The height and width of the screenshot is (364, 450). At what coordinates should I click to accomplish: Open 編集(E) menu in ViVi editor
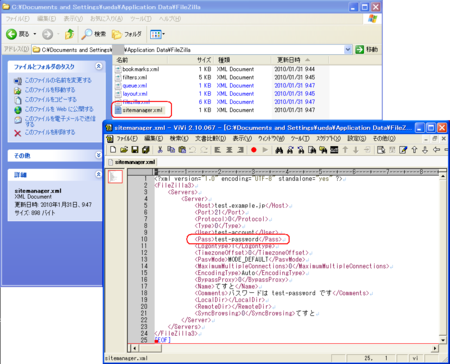153,138
